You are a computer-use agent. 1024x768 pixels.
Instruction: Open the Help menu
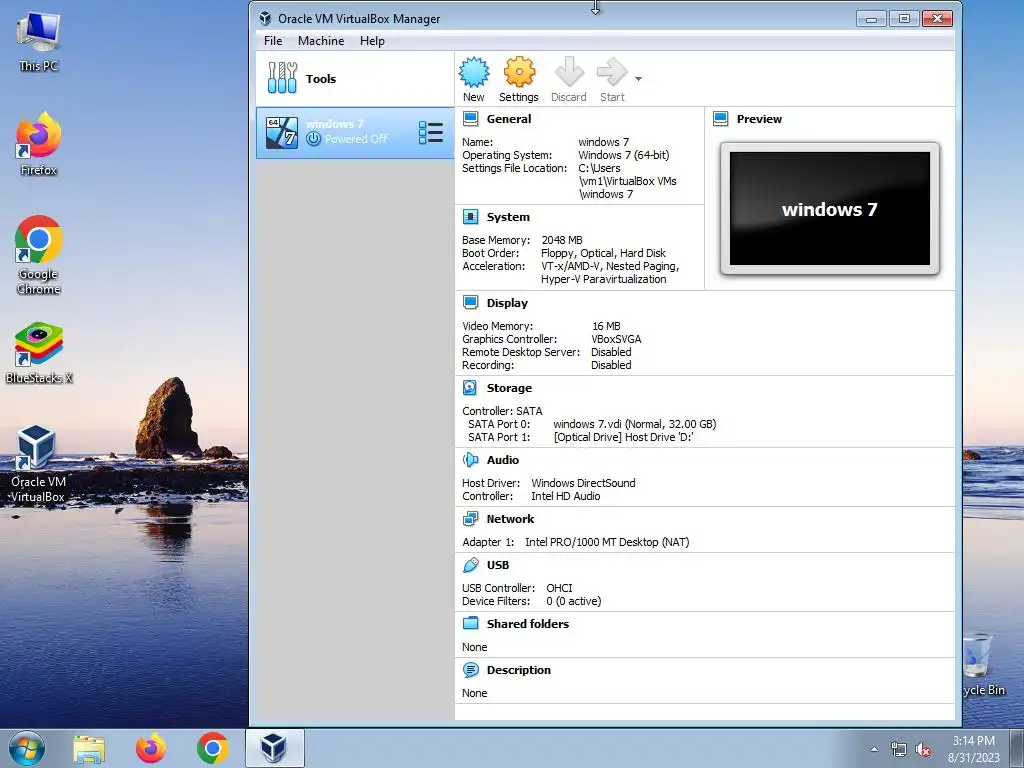point(372,40)
